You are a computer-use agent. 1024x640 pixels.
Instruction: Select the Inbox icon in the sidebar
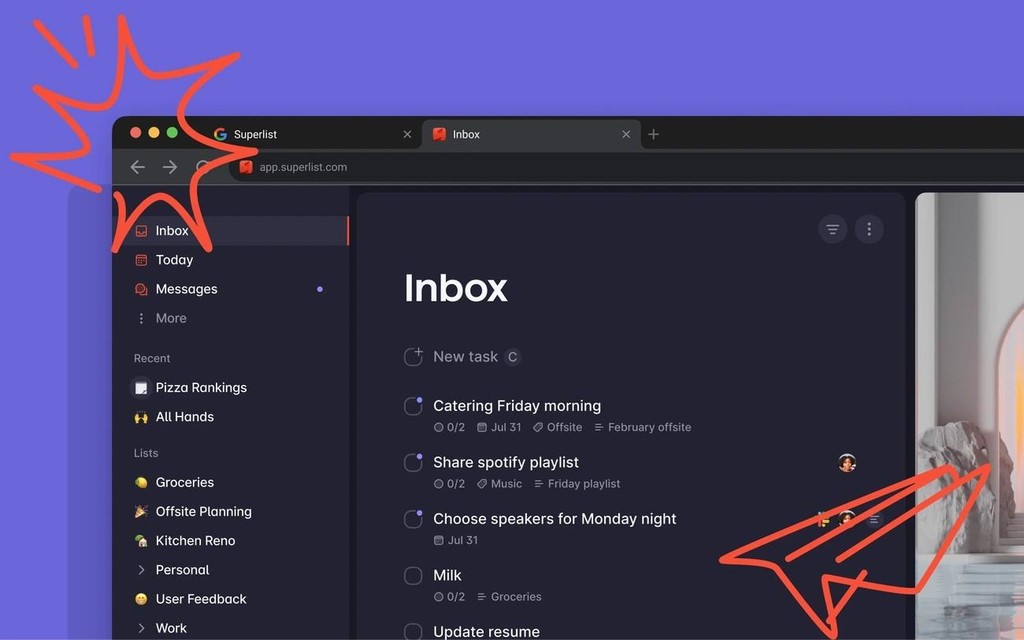click(x=141, y=230)
